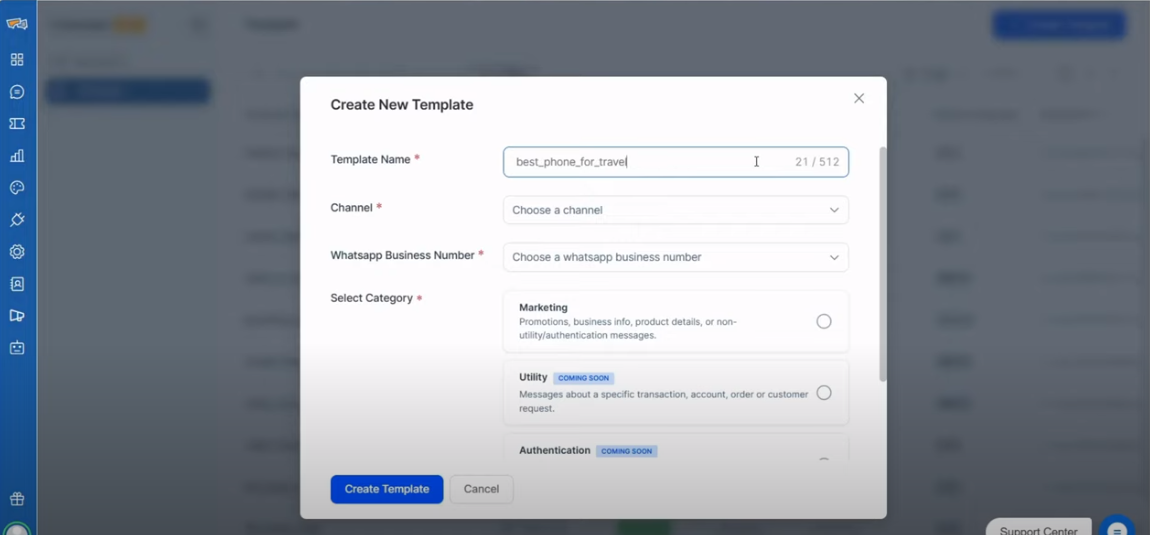This screenshot has height=535, width=1150.
Task: Open the plug integrations icon in sidebar
Action: [17, 219]
